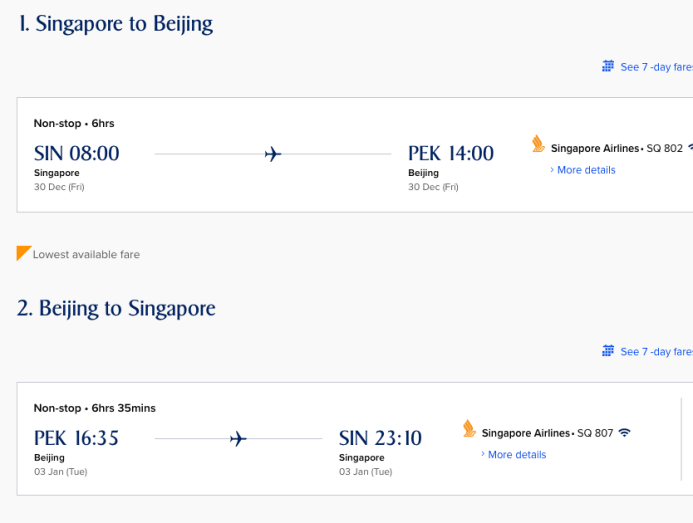Image resolution: width=693 pixels, height=523 pixels.
Task: Click the Beijing to Singapore section heading
Action: (x=116, y=308)
